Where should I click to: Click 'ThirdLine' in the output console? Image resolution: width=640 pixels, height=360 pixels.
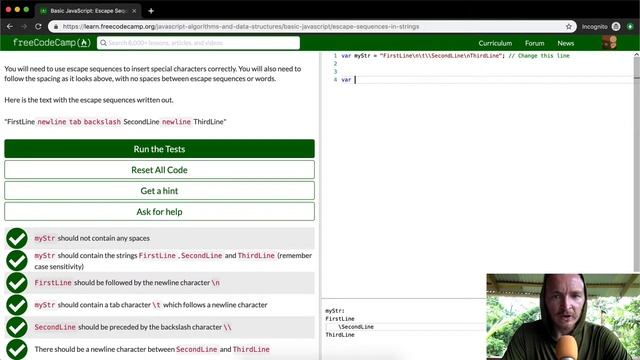[x=340, y=335]
